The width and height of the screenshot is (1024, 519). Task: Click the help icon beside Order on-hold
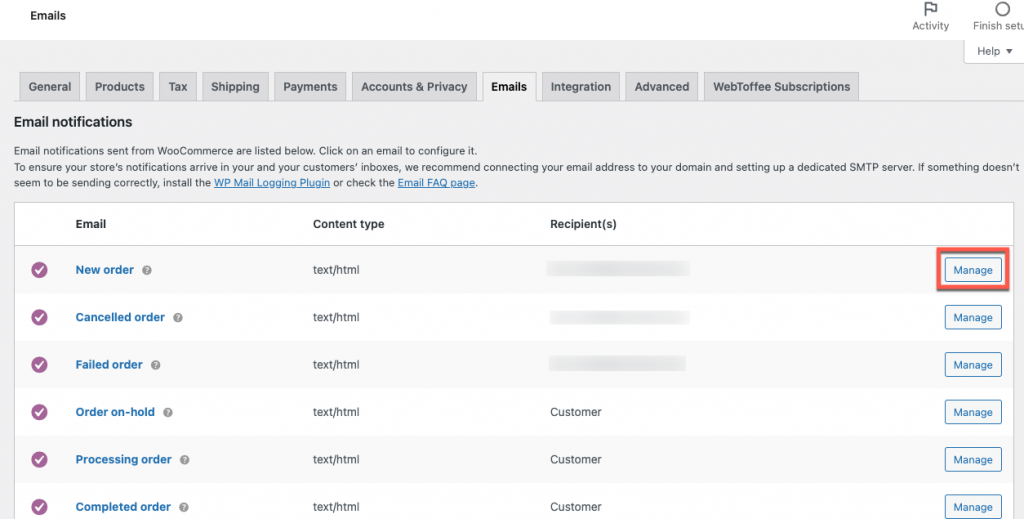click(x=168, y=413)
